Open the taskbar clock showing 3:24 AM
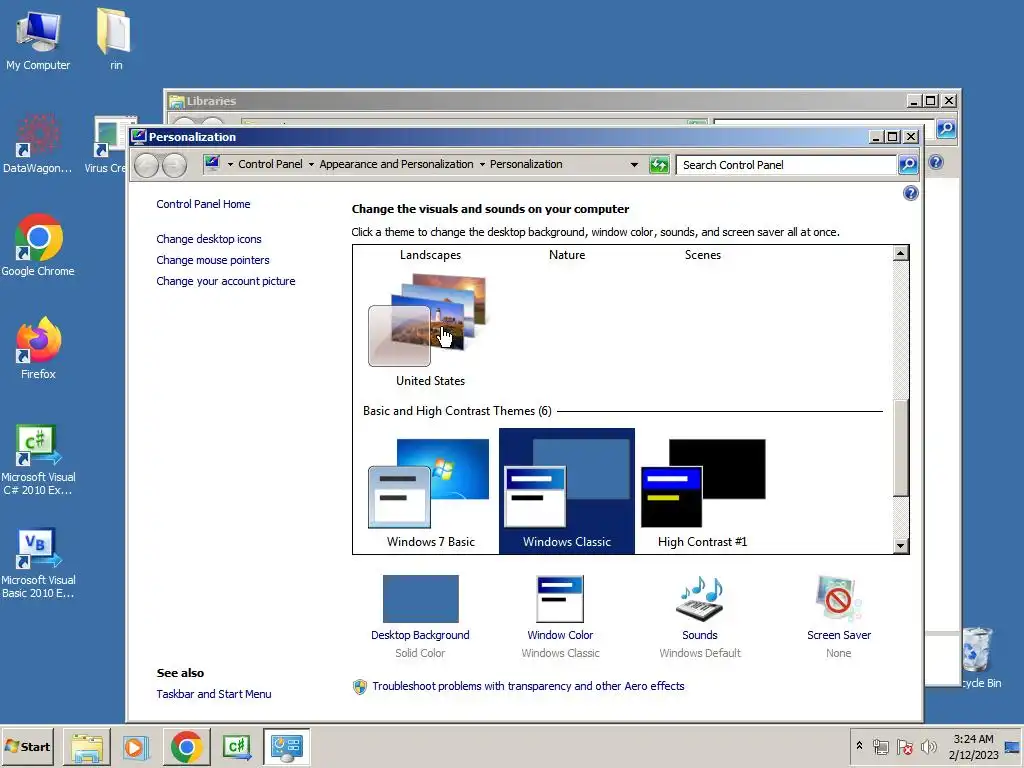1024x768 pixels. (x=973, y=746)
